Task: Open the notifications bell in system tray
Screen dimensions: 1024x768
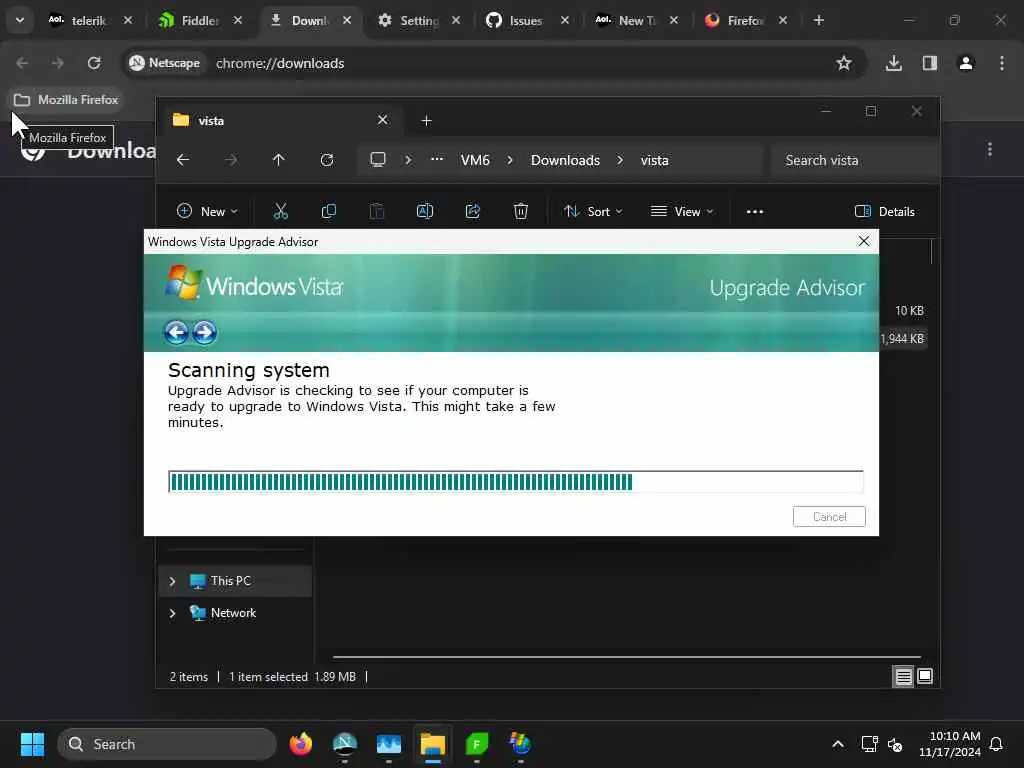Action: point(996,744)
